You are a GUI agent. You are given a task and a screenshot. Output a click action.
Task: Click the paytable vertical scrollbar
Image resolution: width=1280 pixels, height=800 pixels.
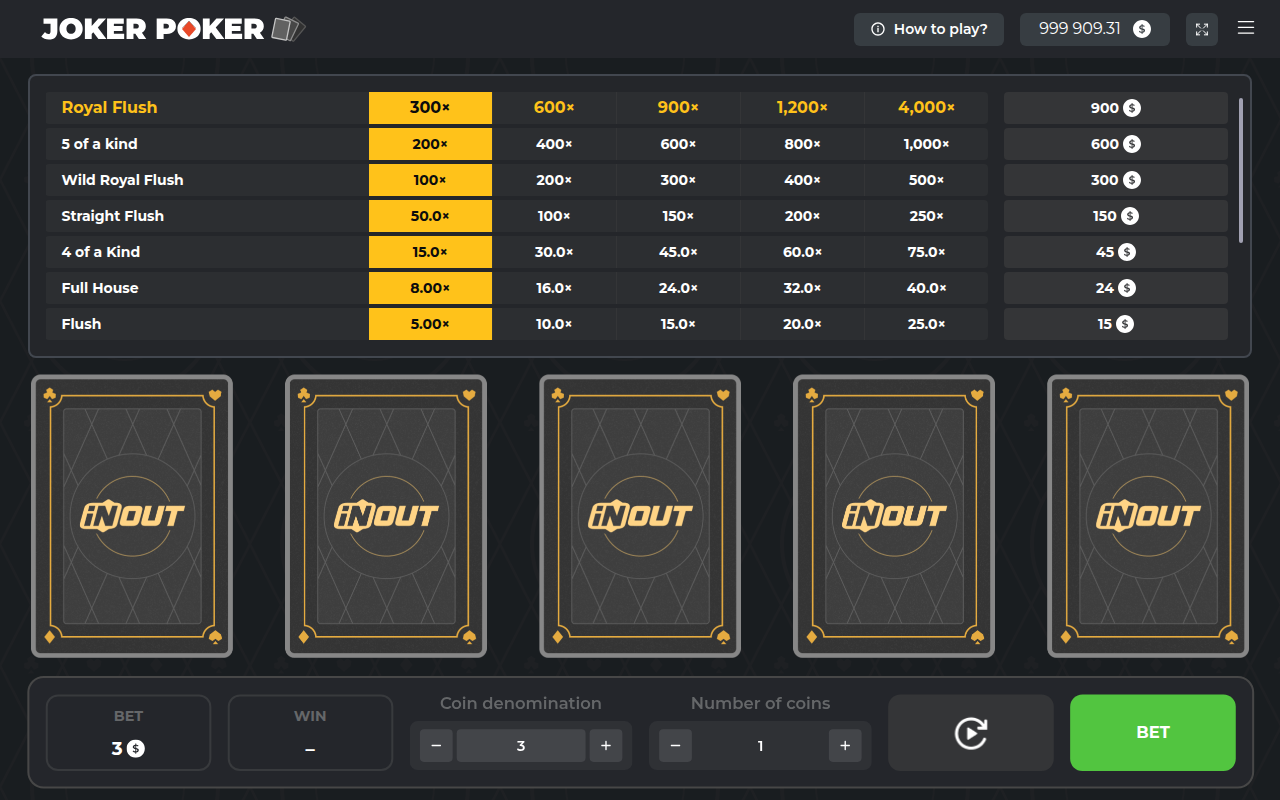click(x=1241, y=170)
